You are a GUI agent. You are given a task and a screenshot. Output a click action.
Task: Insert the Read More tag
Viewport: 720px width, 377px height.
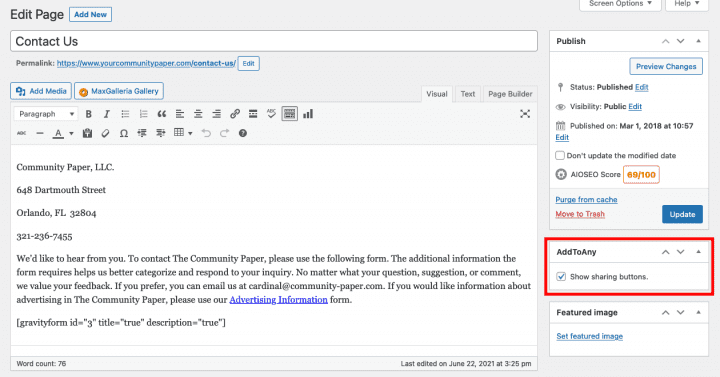pos(253,114)
